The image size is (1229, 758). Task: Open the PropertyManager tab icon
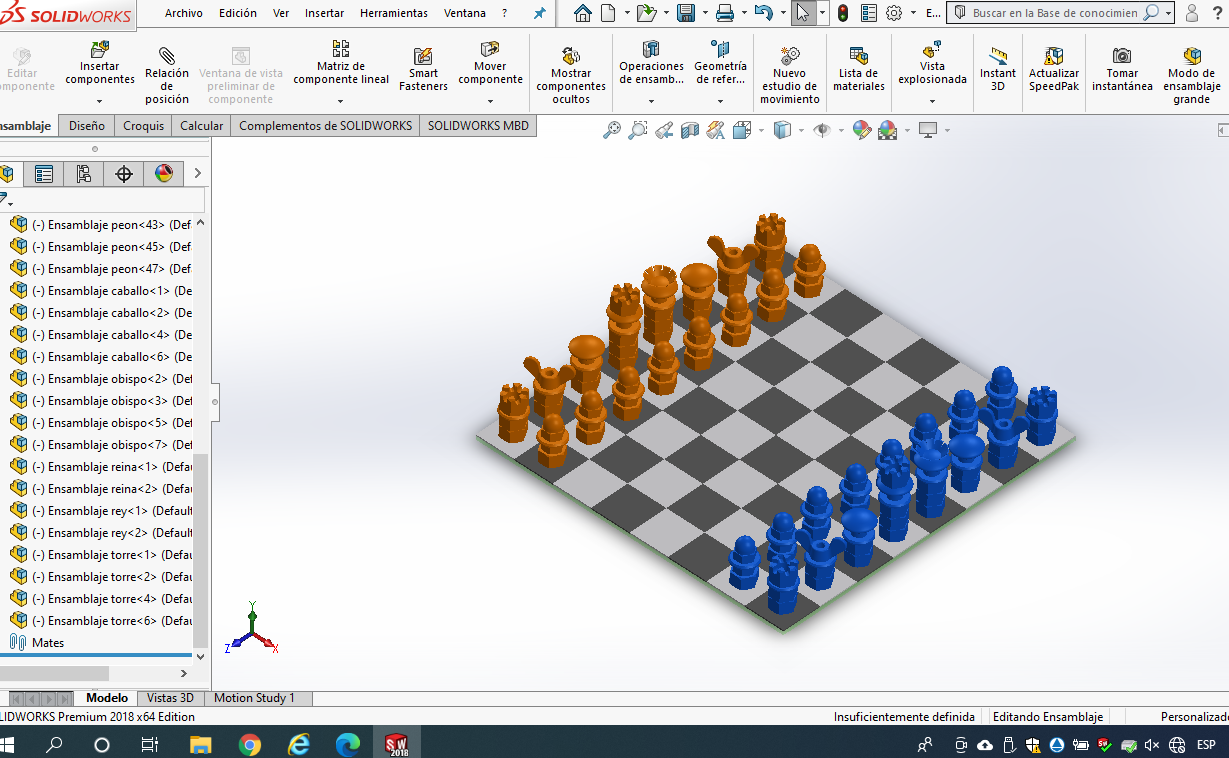[44, 174]
